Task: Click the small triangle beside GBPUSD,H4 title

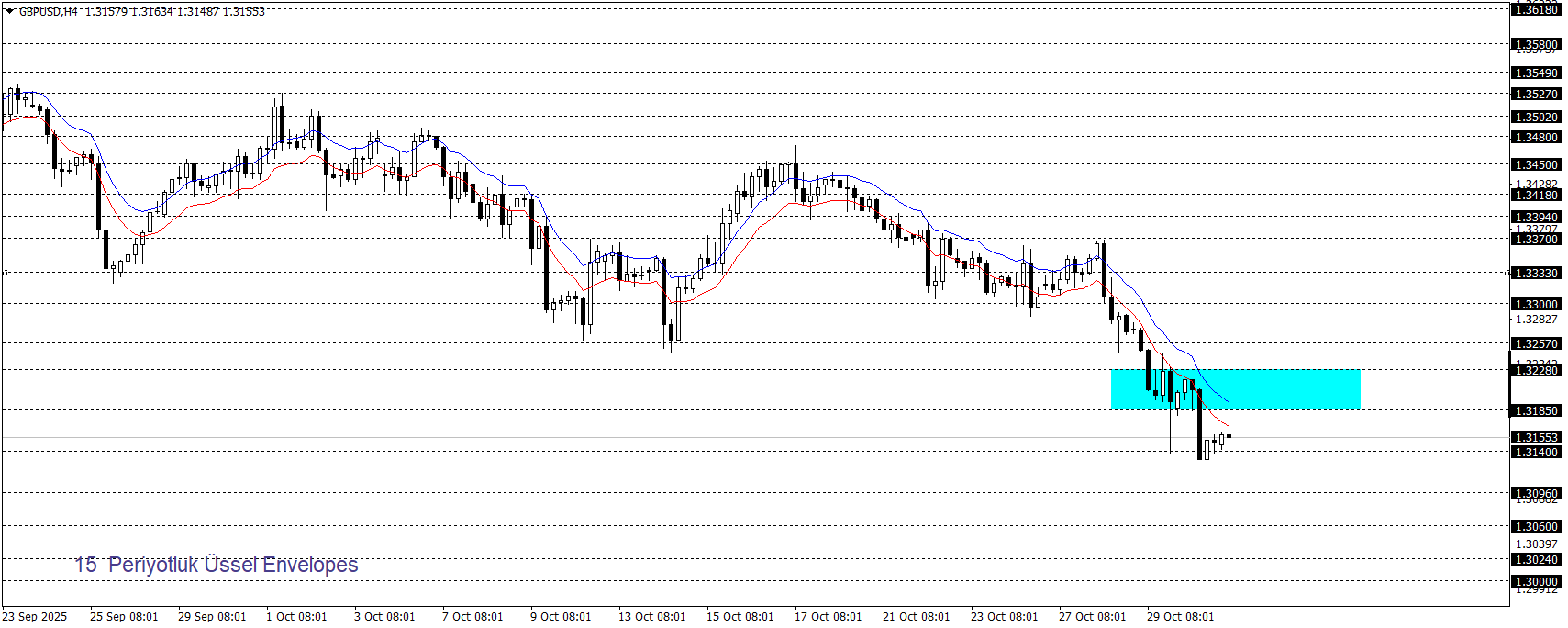Action: coord(10,11)
